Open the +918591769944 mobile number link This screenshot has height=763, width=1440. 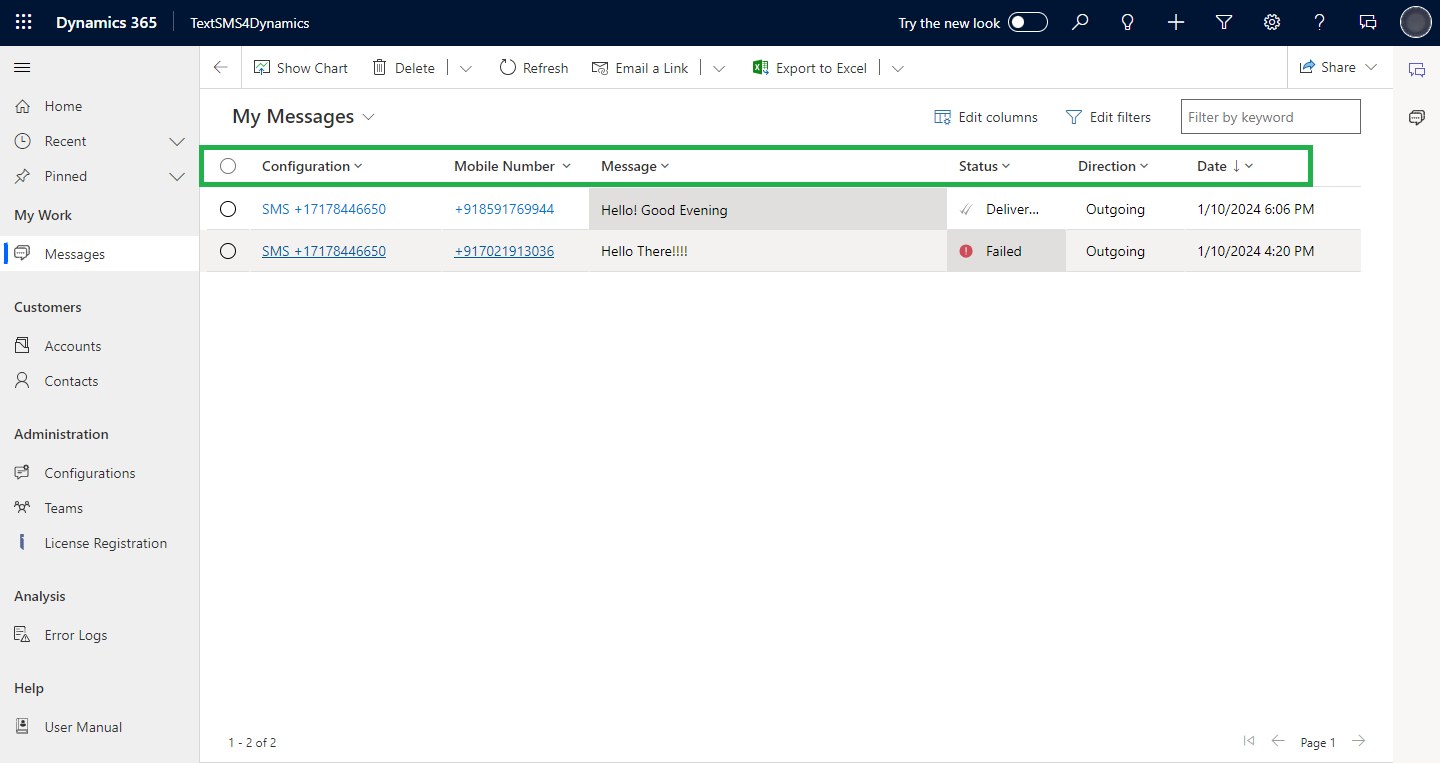pos(504,209)
